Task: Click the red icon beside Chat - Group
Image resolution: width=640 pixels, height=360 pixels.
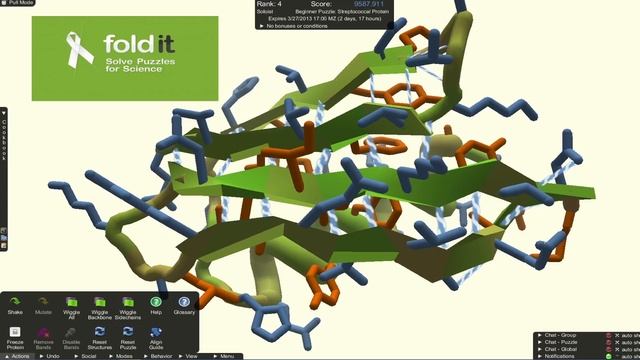Action: click(x=609, y=336)
